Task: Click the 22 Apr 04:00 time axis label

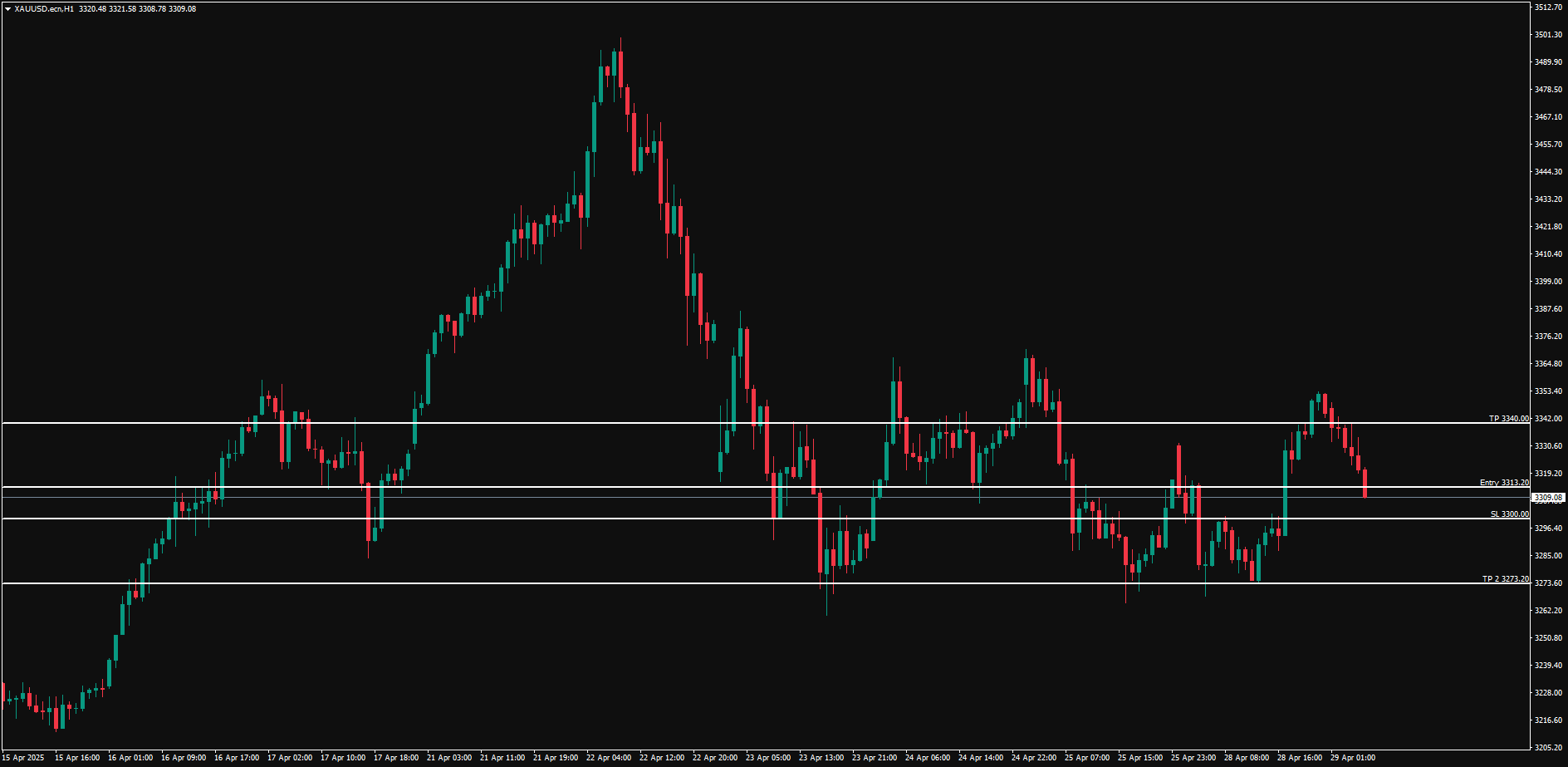Action: click(607, 757)
